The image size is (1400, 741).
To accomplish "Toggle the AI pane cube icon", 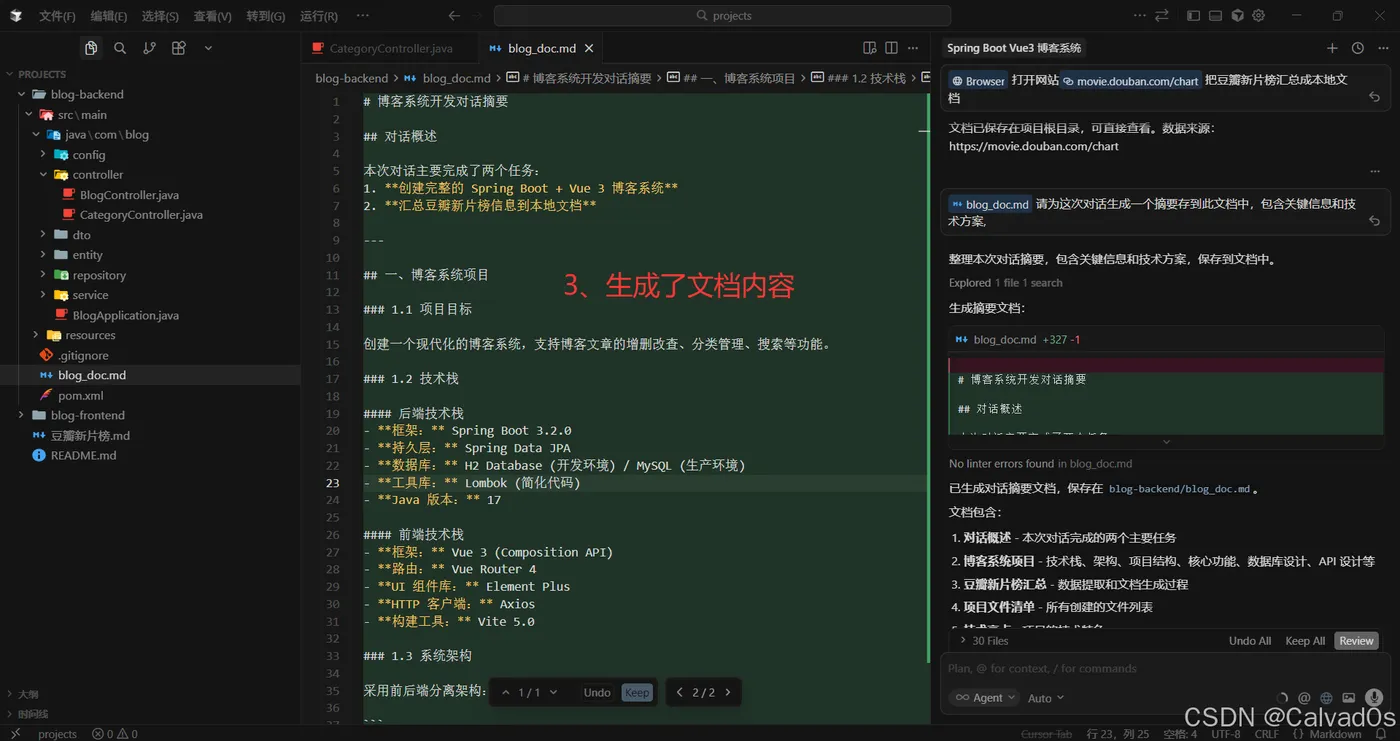I will pyautogui.click(x=1237, y=16).
